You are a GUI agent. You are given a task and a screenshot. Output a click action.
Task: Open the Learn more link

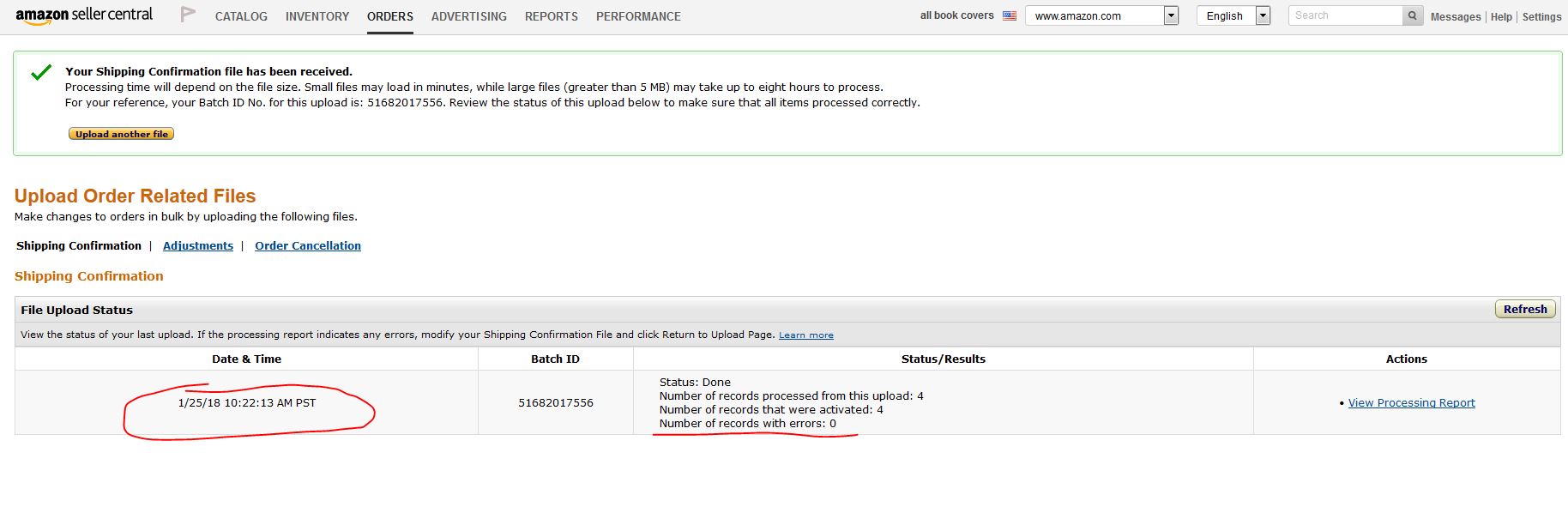click(806, 335)
